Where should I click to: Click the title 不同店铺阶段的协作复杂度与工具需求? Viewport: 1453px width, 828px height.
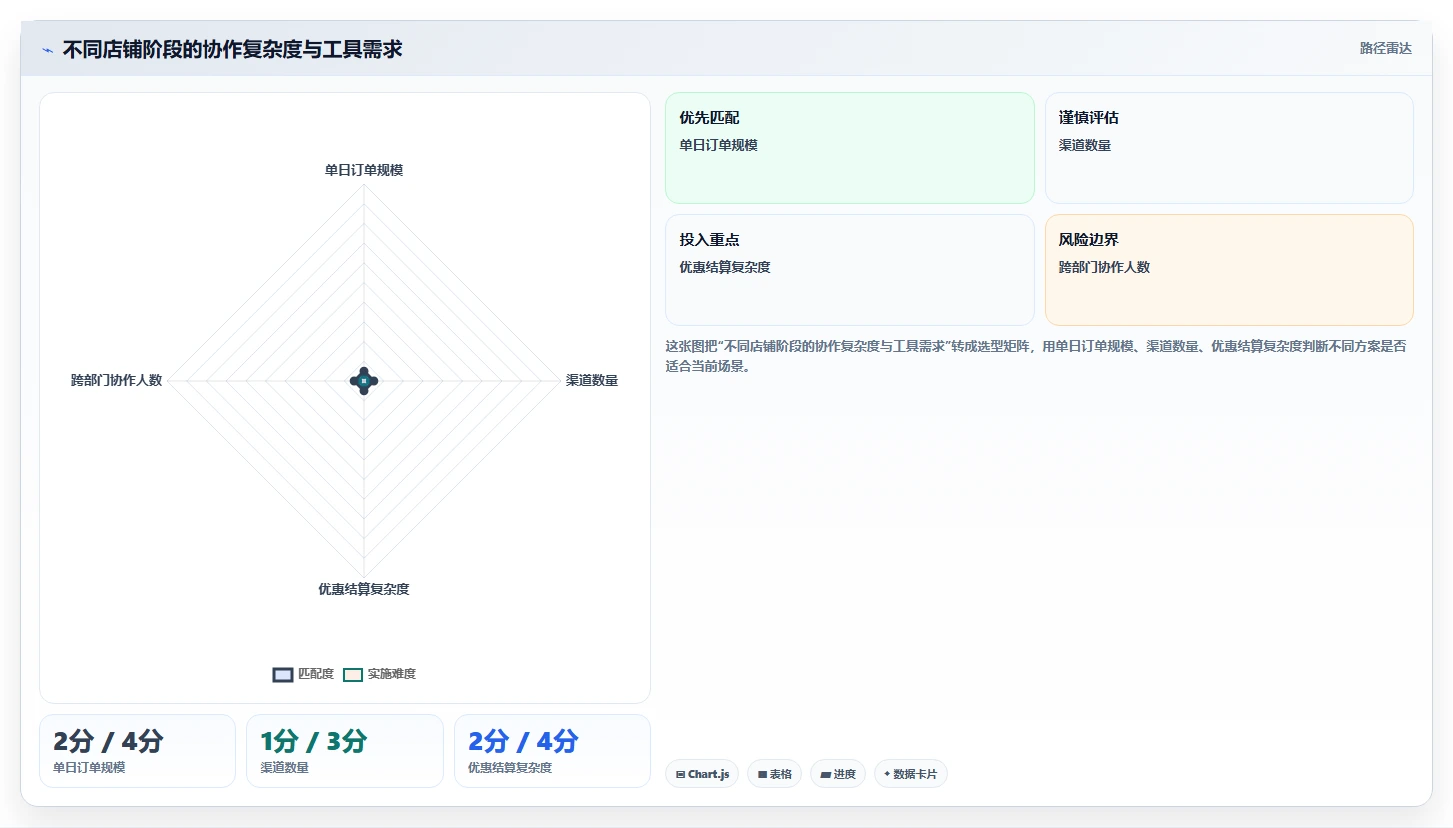pyautogui.click(x=232, y=49)
